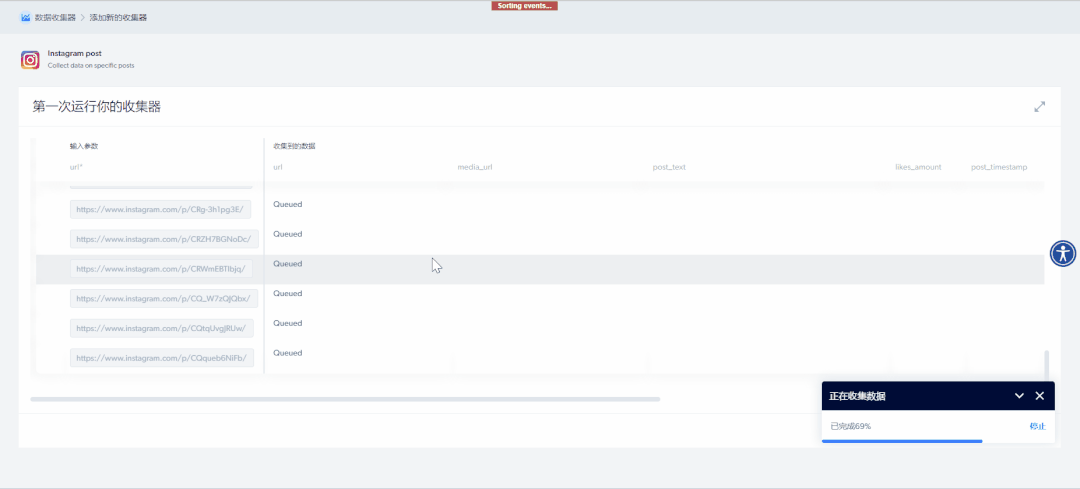Image resolution: width=1080 pixels, height=489 pixels.
Task: Click the post_text column header
Action: pyautogui.click(x=669, y=167)
